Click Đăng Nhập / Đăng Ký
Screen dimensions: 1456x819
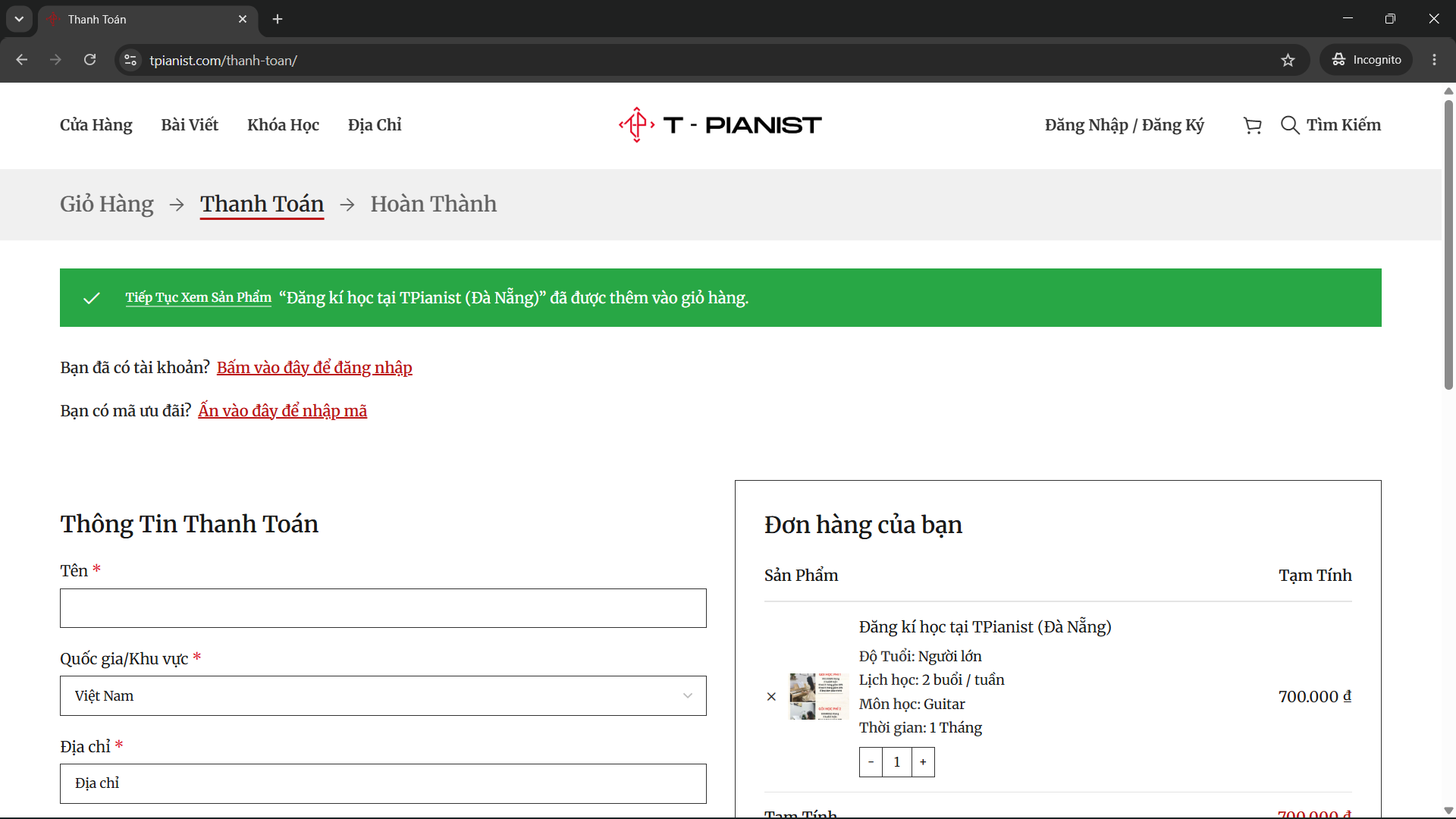1124,125
